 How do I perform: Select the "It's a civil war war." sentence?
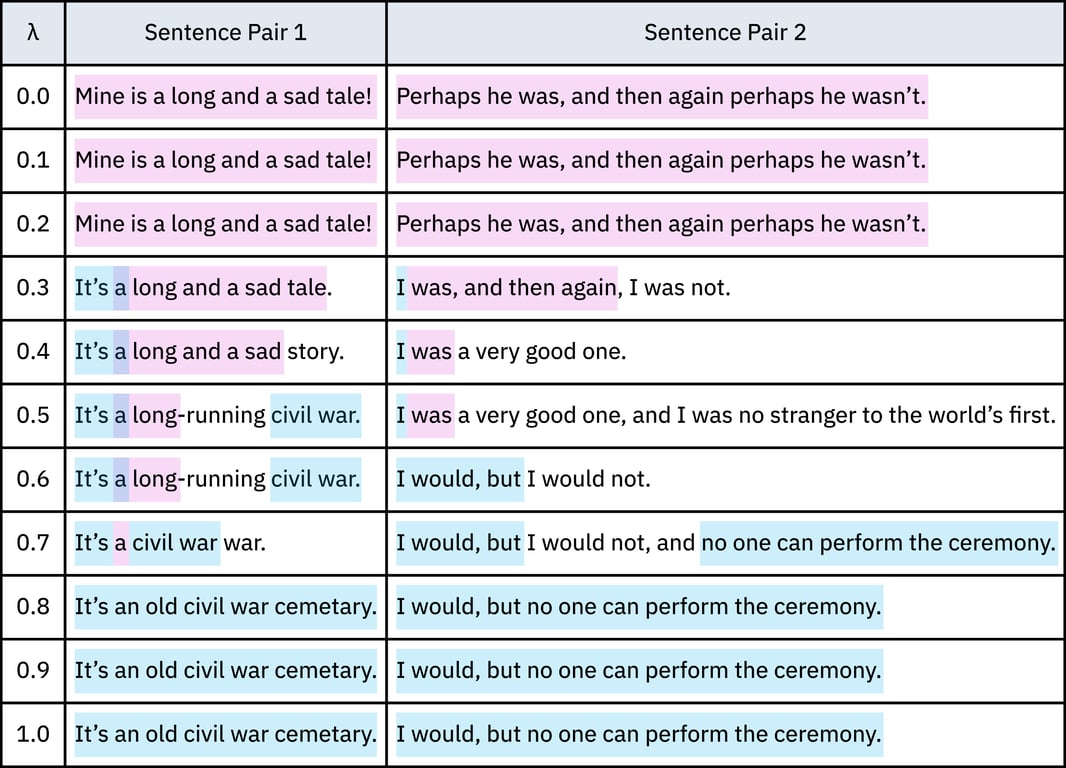coord(170,543)
